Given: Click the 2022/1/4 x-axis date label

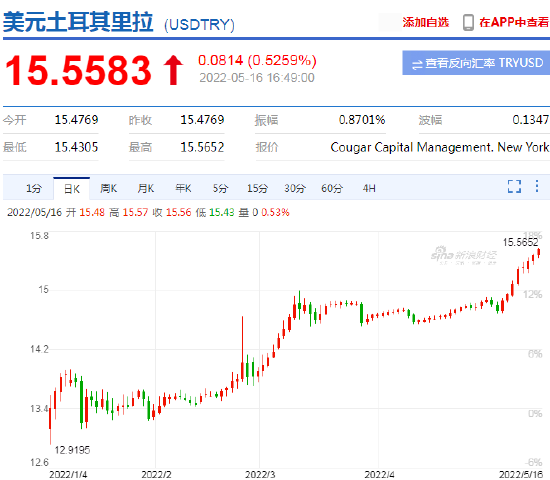Looking at the screenshot, I should [68, 475].
